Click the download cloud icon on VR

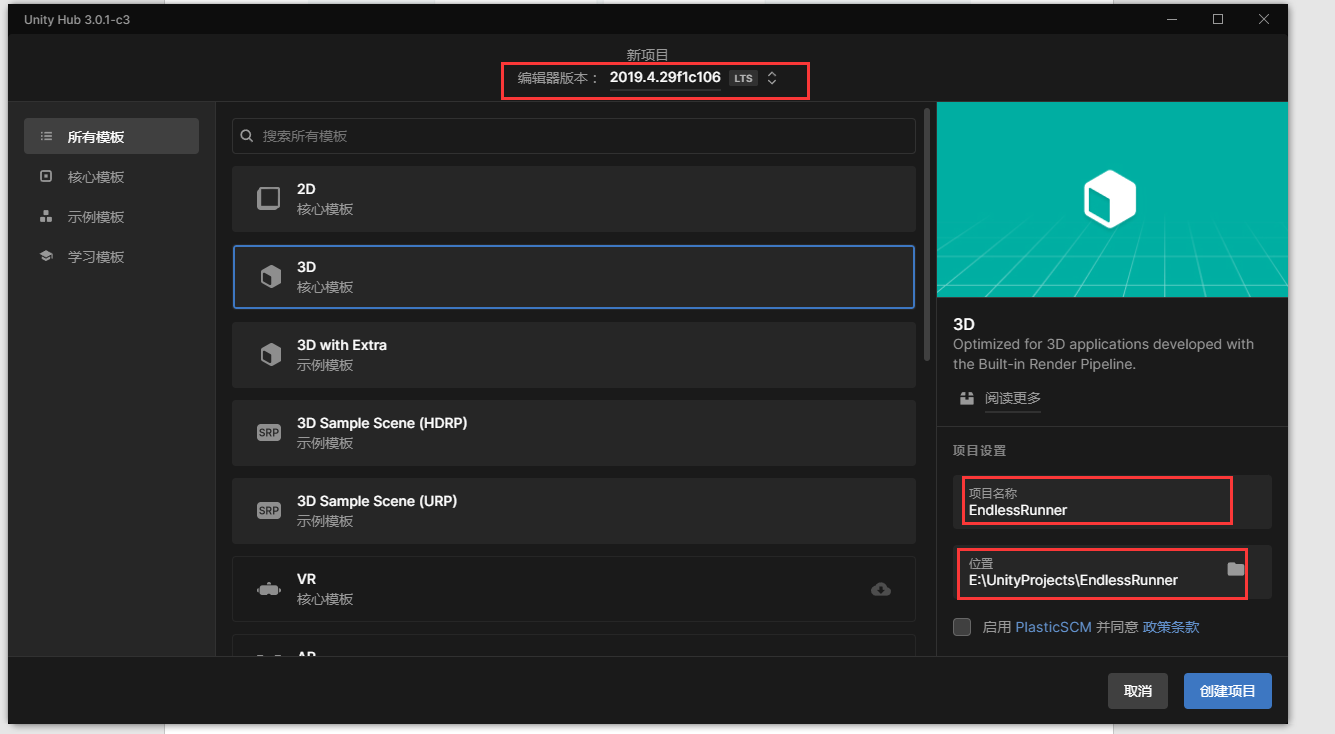pos(881,589)
